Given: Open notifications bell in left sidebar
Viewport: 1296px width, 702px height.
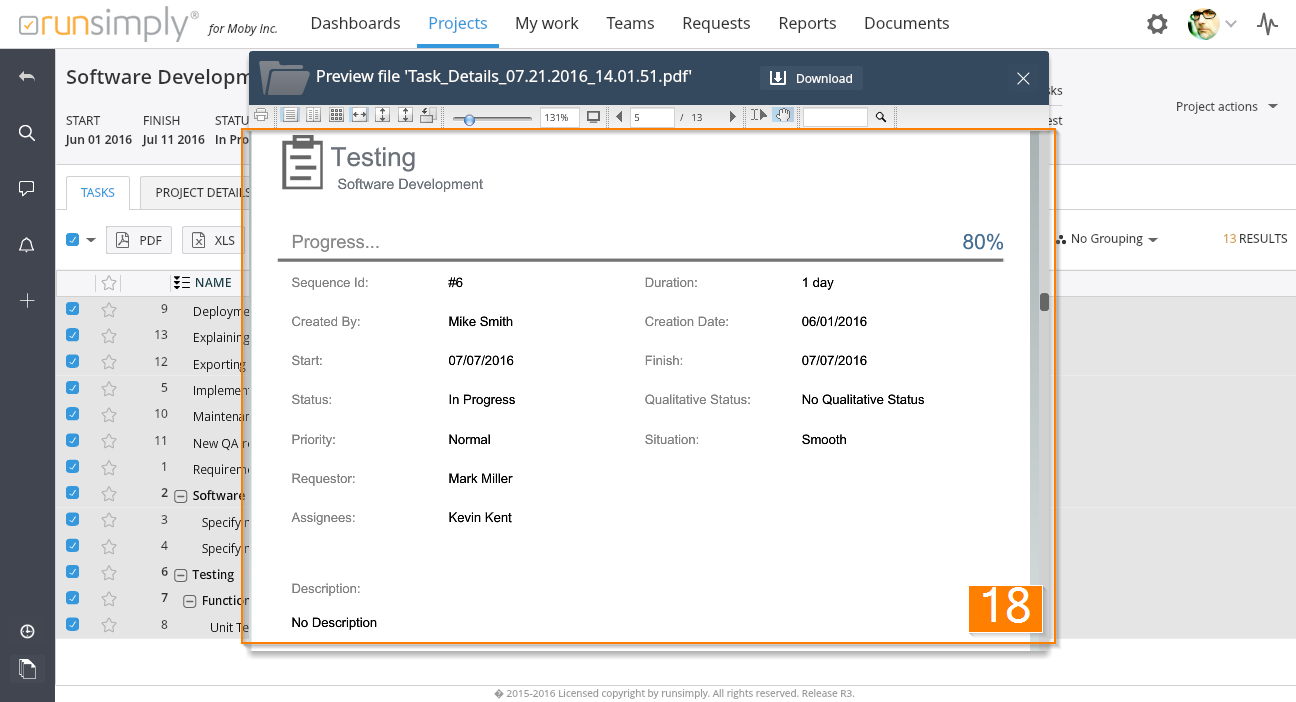Looking at the screenshot, I should (27, 245).
